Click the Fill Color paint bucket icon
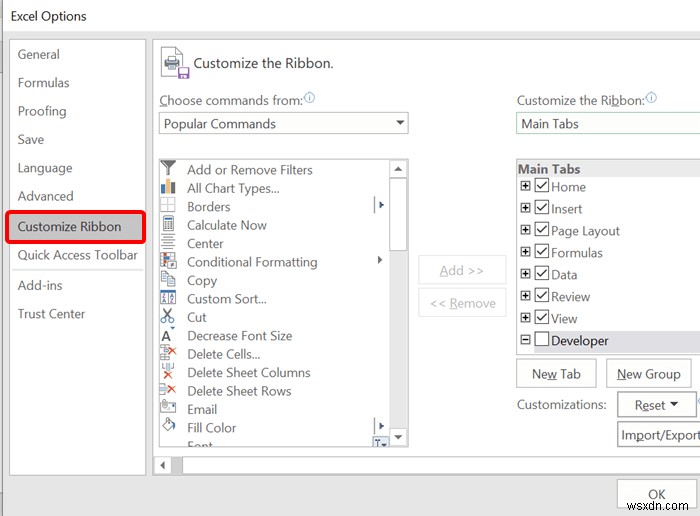Viewport: 700px width, 516px height. click(x=169, y=424)
